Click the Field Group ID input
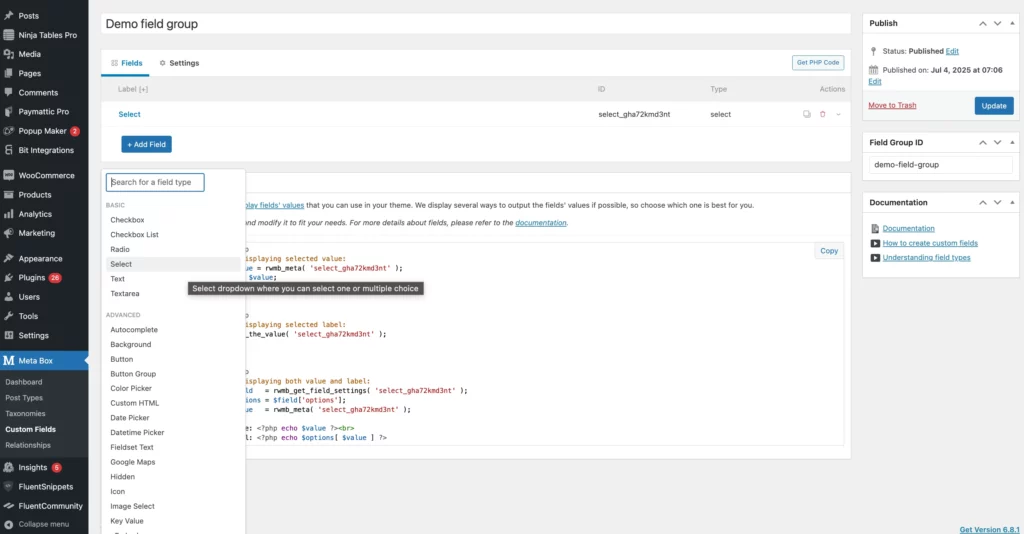The width and height of the screenshot is (1024, 534). (940, 165)
